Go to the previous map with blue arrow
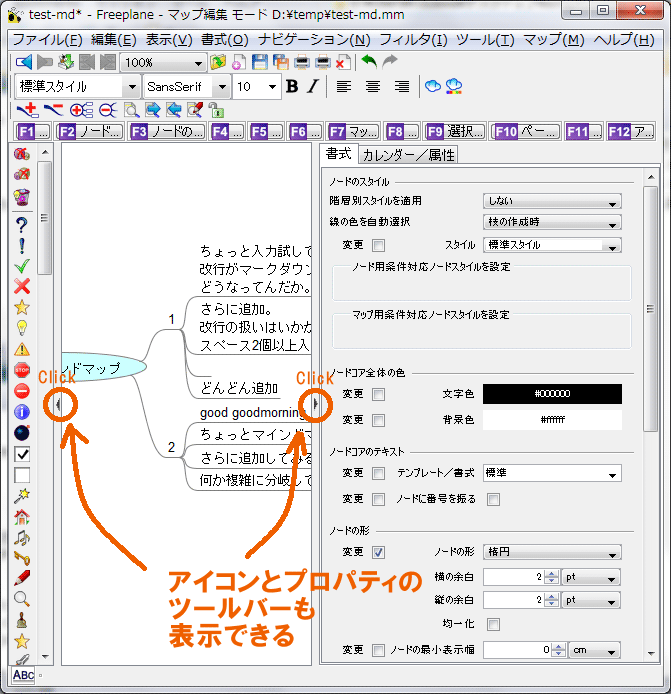Viewport: 671px width, 694px height. (23, 62)
